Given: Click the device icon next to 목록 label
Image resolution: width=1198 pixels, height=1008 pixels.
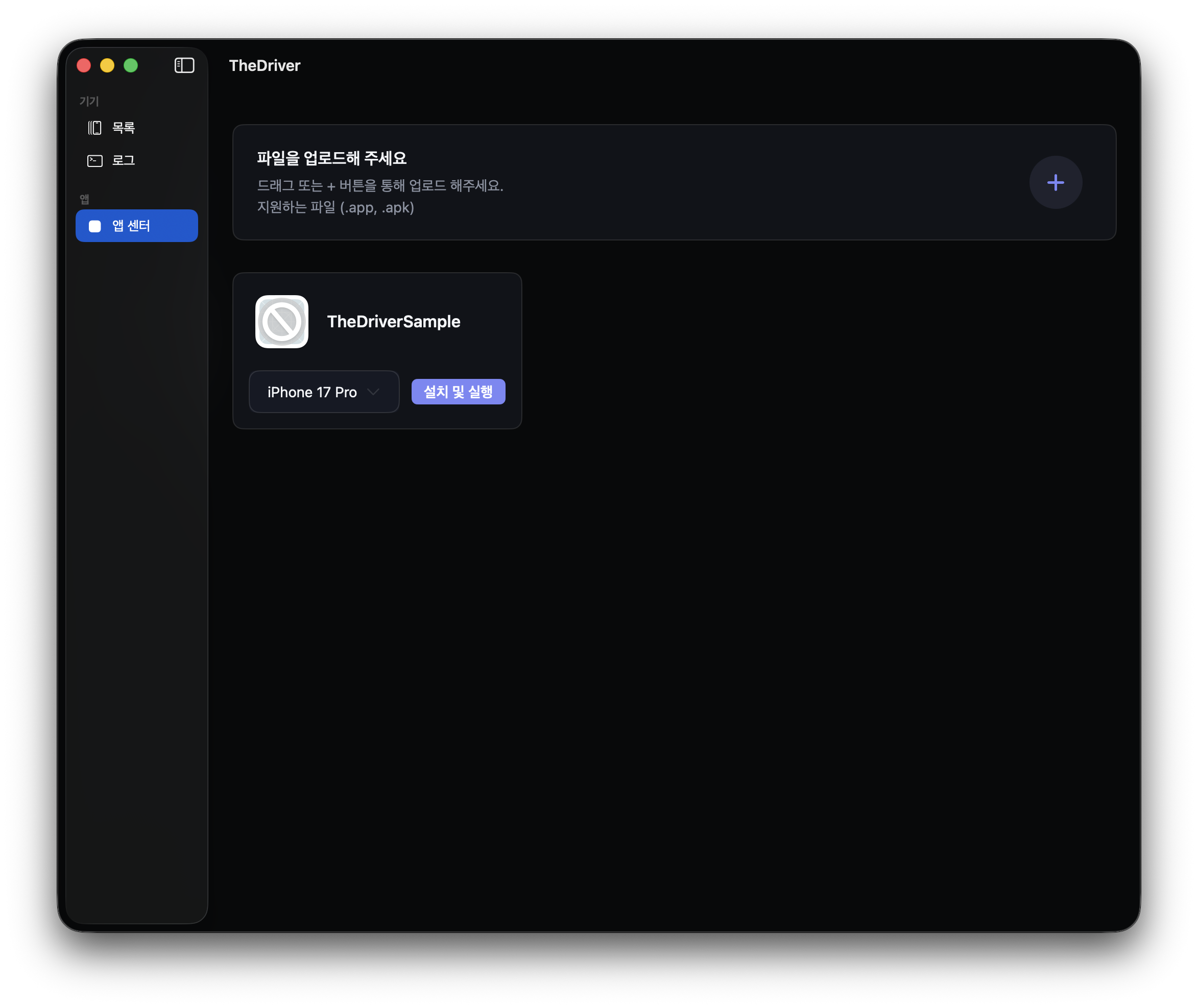Looking at the screenshot, I should [94, 127].
